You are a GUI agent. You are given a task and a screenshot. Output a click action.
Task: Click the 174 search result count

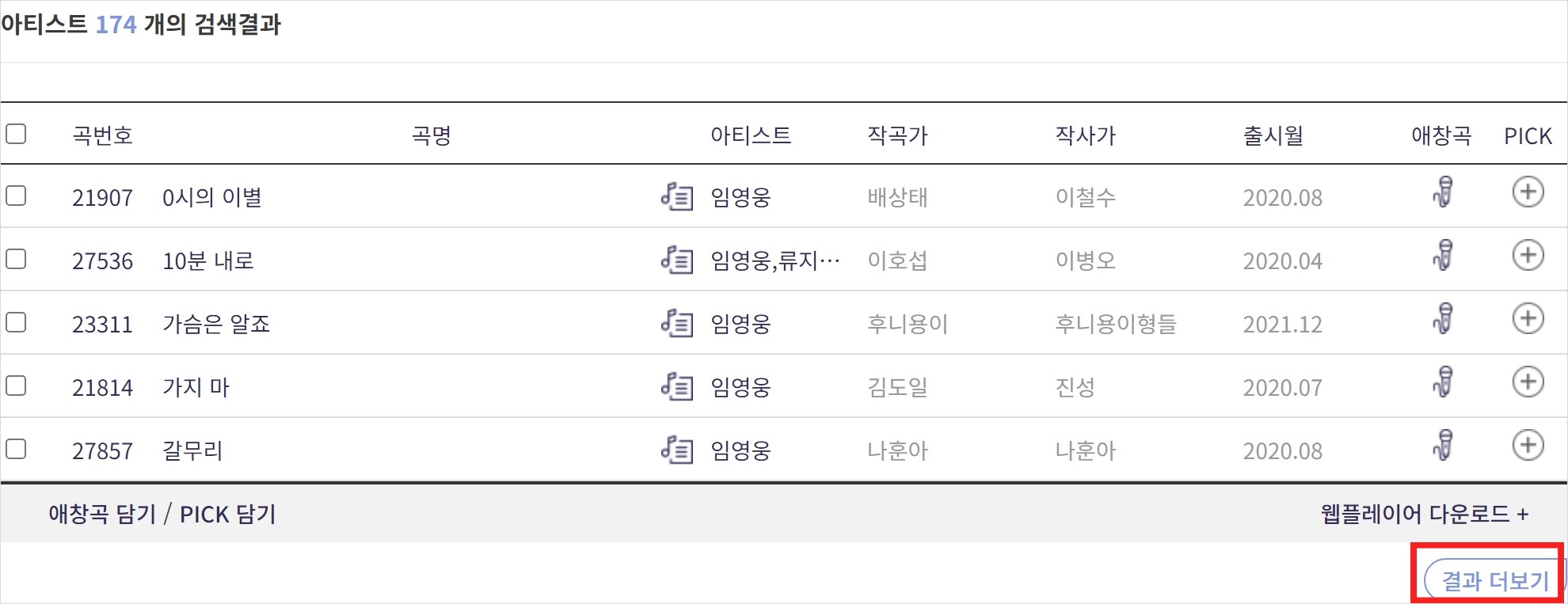114,25
